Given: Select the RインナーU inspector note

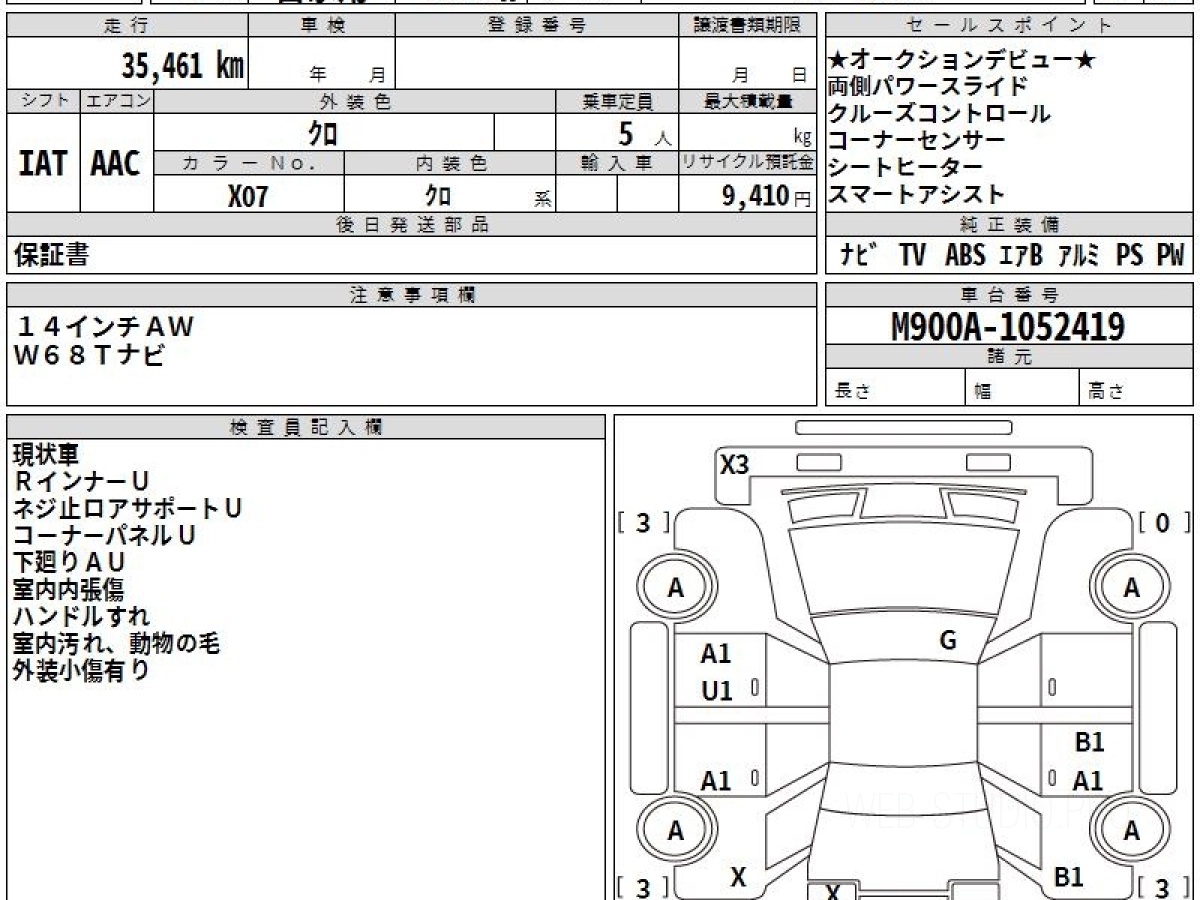Looking at the screenshot, I should click(82, 482).
